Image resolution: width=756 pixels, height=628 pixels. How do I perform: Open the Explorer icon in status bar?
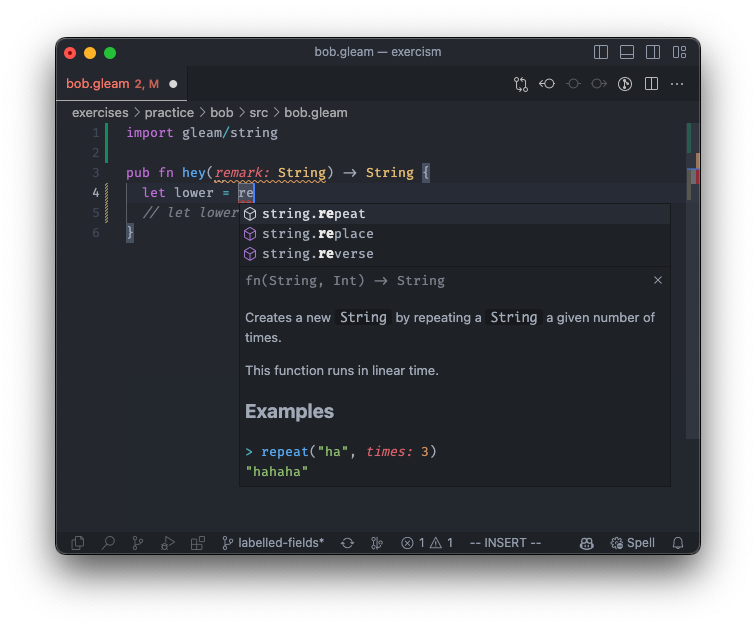pyautogui.click(x=78, y=543)
